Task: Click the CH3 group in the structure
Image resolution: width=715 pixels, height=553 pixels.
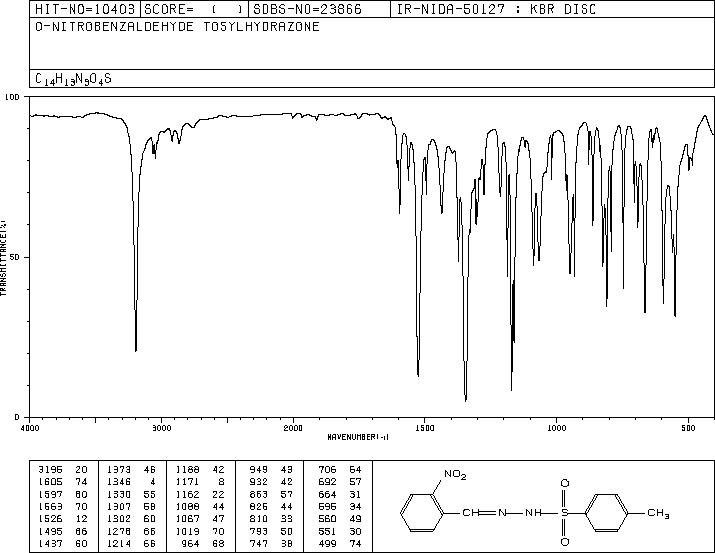Action: pyautogui.click(x=658, y=513)
